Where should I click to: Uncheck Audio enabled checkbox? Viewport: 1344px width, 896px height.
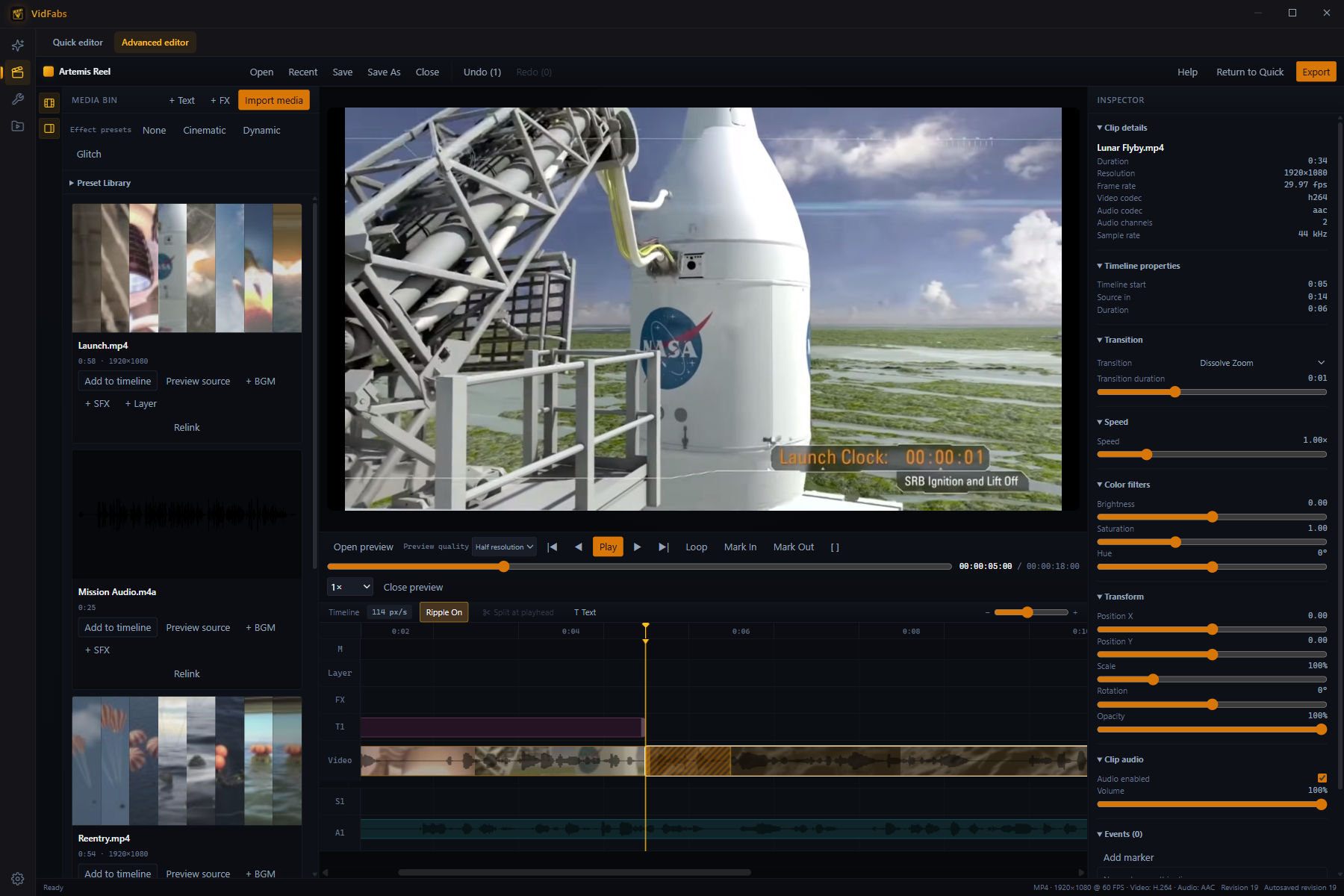[1322, 778]
